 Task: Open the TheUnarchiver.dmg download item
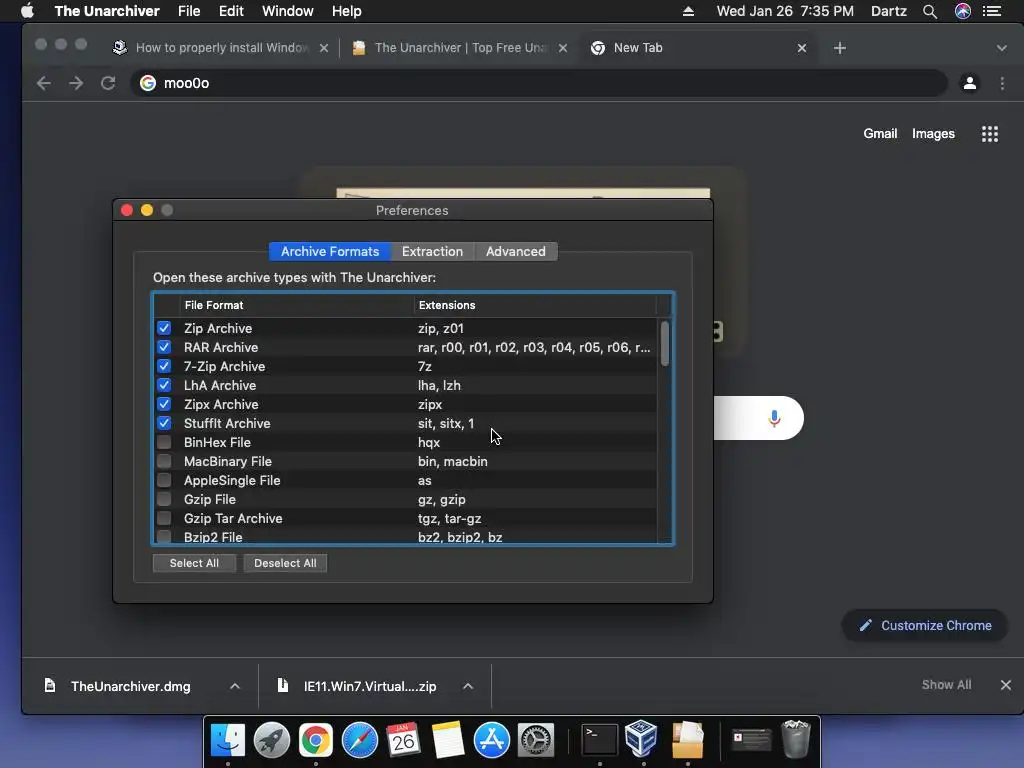tap(130, 686)
